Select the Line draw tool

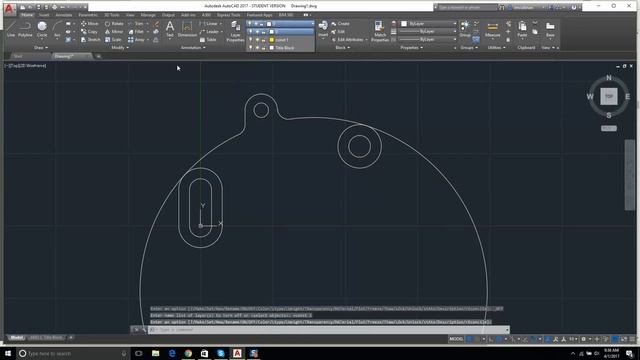pos(11,29)
